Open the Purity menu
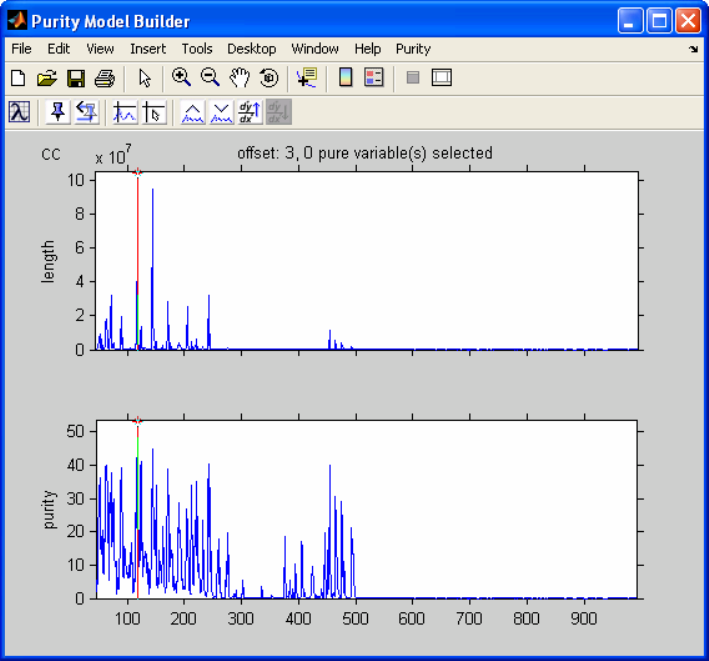This screenshot has height=661, width=709. 413,48
